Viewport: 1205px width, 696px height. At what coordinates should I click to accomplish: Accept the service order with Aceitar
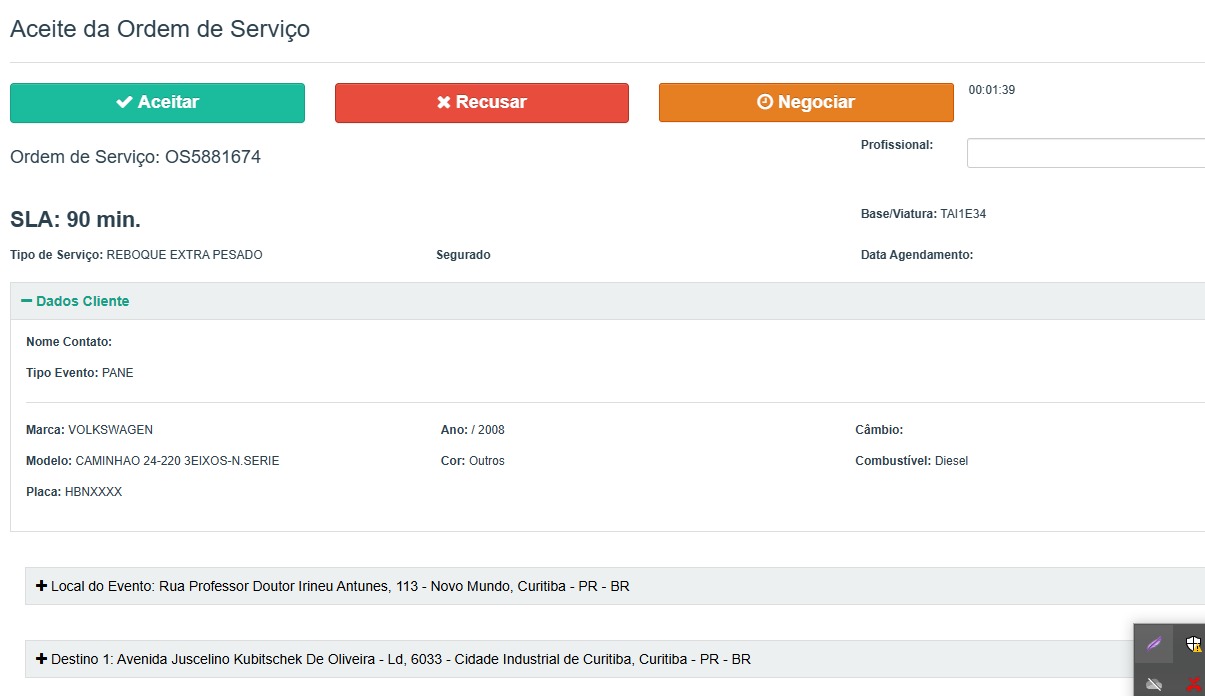157,103
